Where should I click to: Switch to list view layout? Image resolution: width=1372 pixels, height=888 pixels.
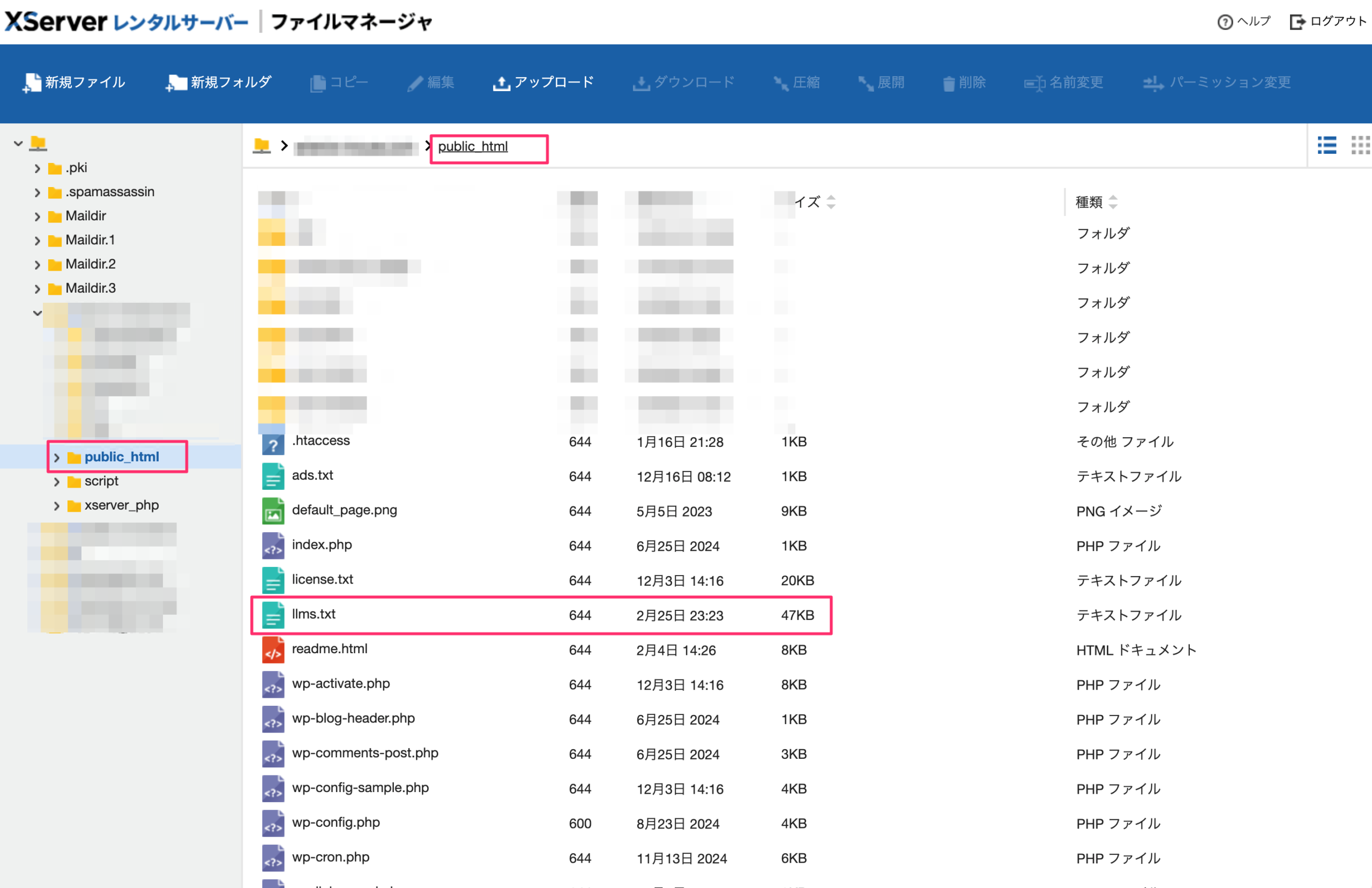coord(1327,146)
